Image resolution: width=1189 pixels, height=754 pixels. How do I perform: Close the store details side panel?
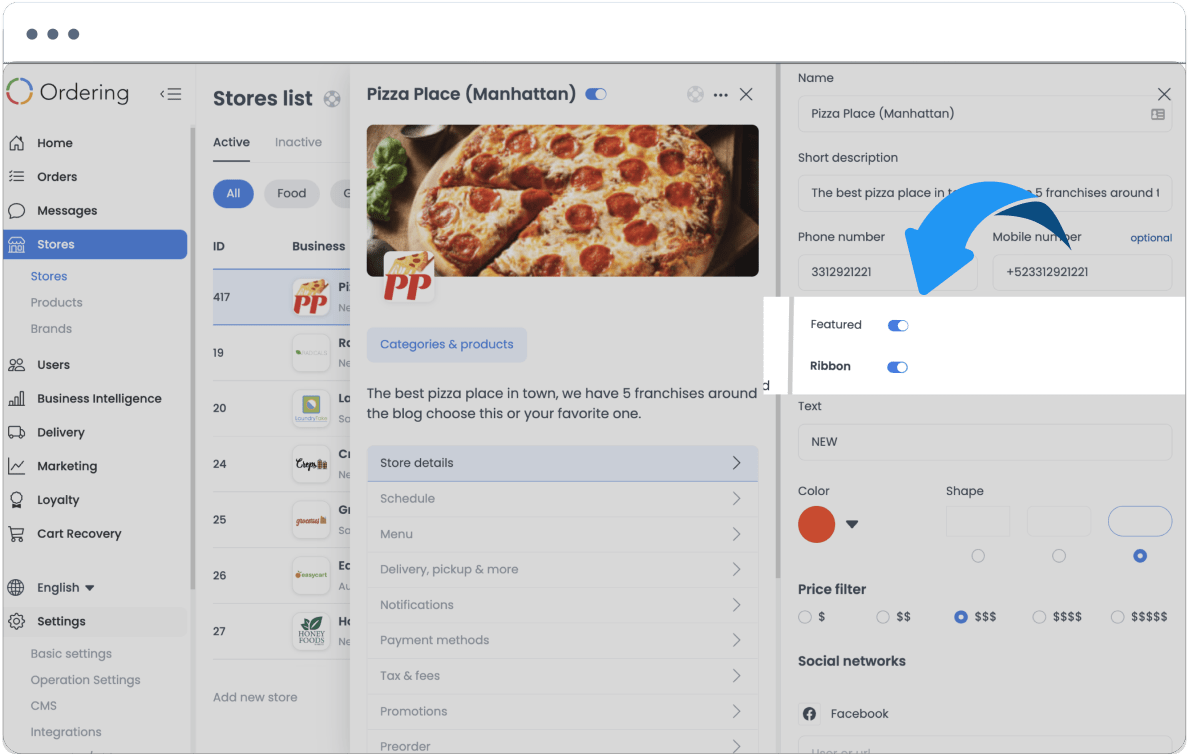point(1164,94)
